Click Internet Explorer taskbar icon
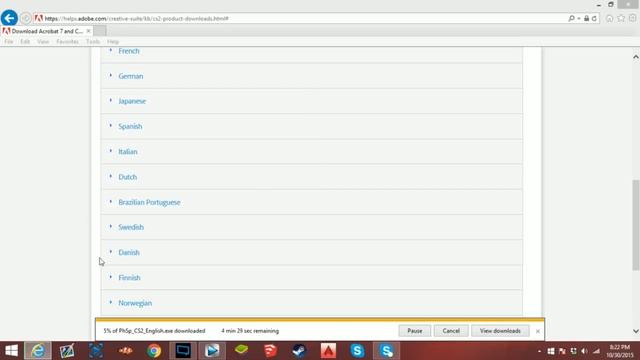 point(38,351)
